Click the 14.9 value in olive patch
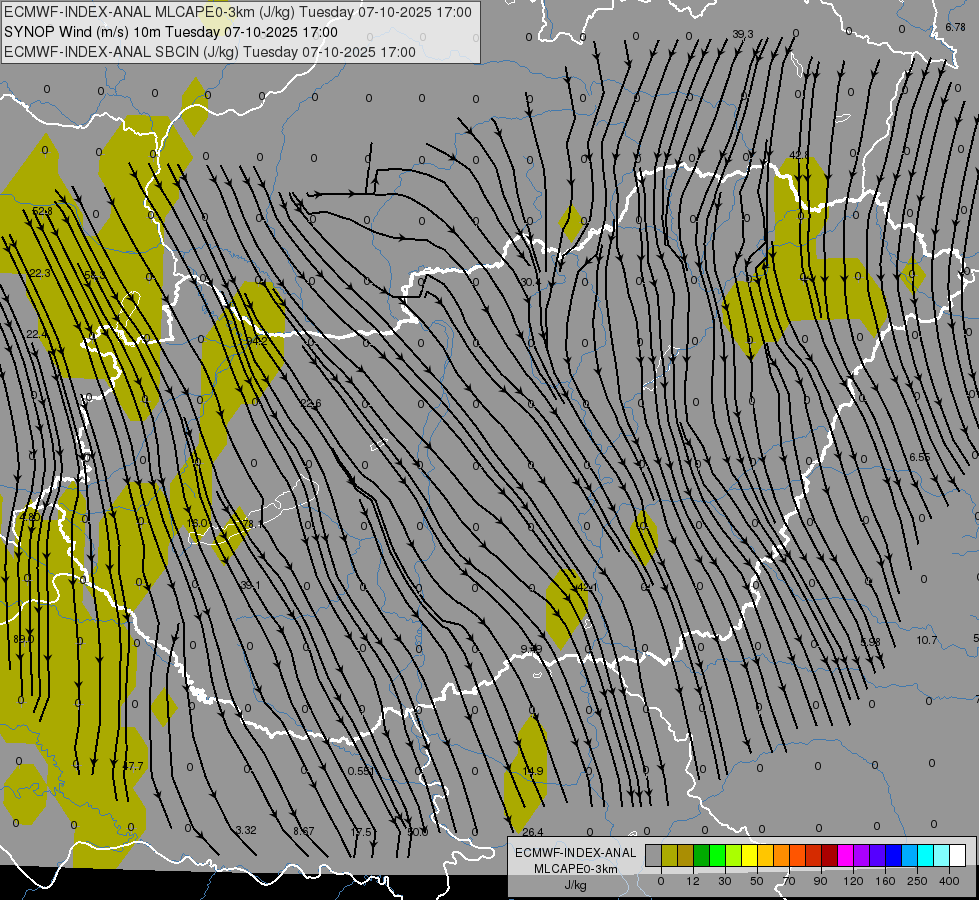Image resolution: width=979 pixels, height=900 pixels. [533, 771]
